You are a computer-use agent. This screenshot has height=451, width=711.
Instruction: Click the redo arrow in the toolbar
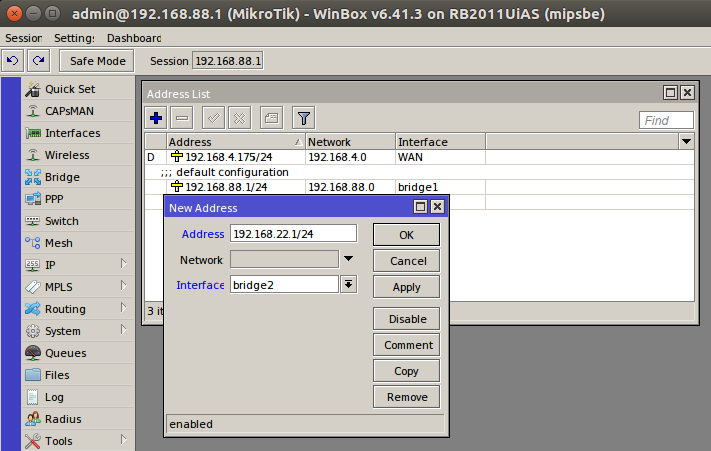point(39,61)
